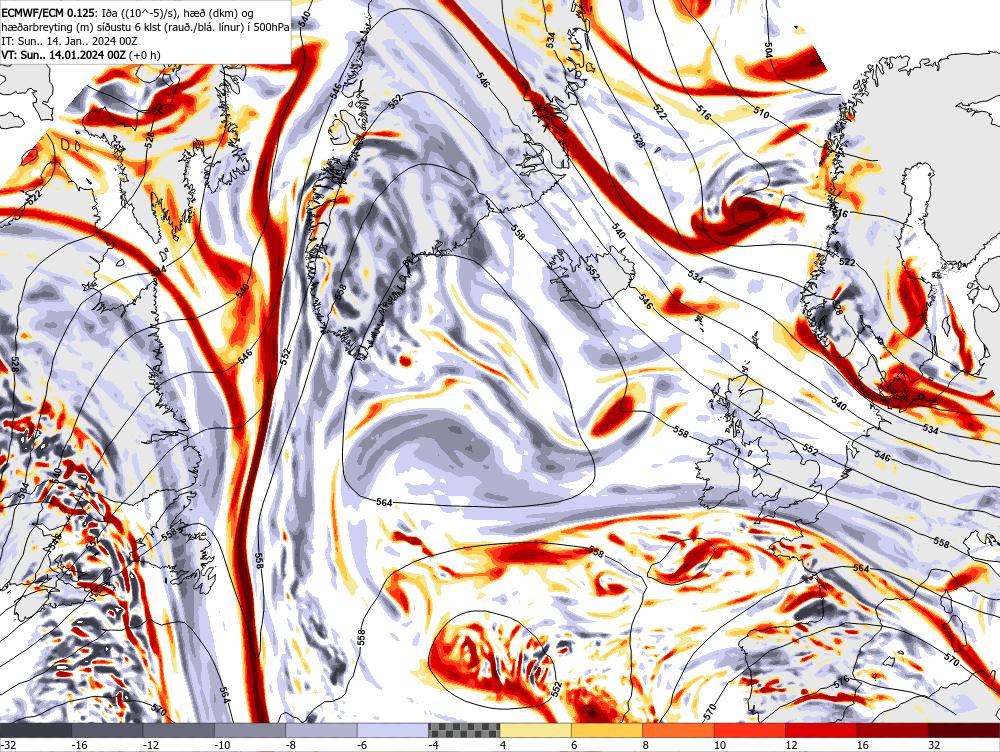Click the '32' legend value
Viewport: 1000px width, 752px height.
934,745
